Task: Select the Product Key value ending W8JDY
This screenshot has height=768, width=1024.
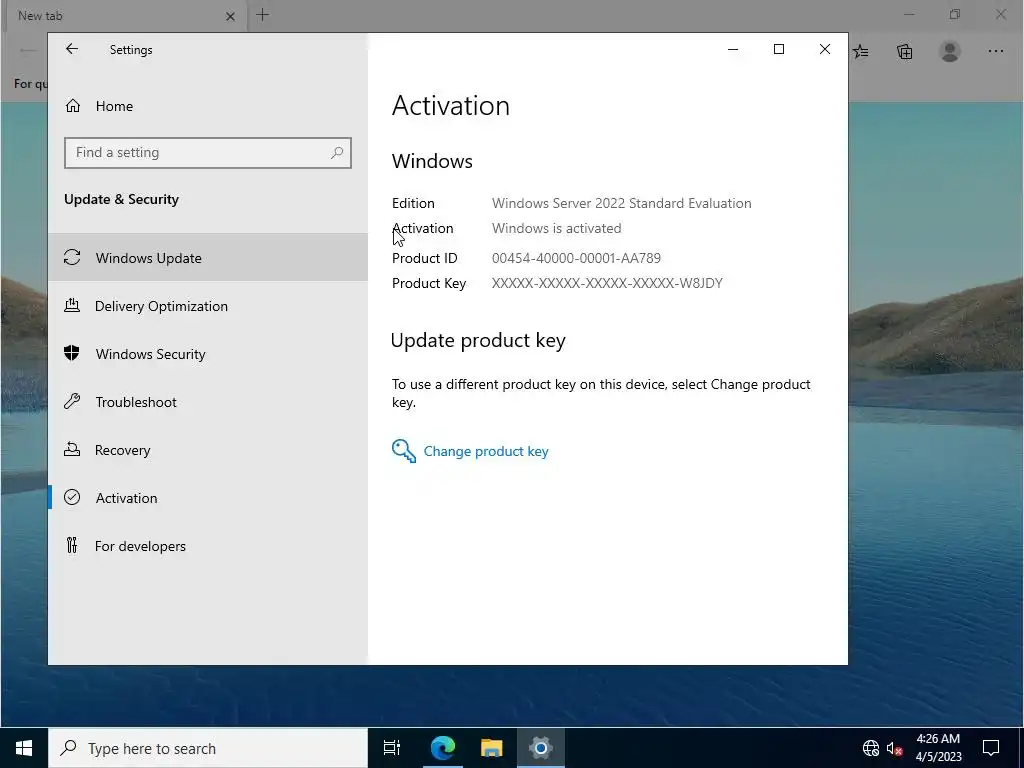Action: pos(607,283)
